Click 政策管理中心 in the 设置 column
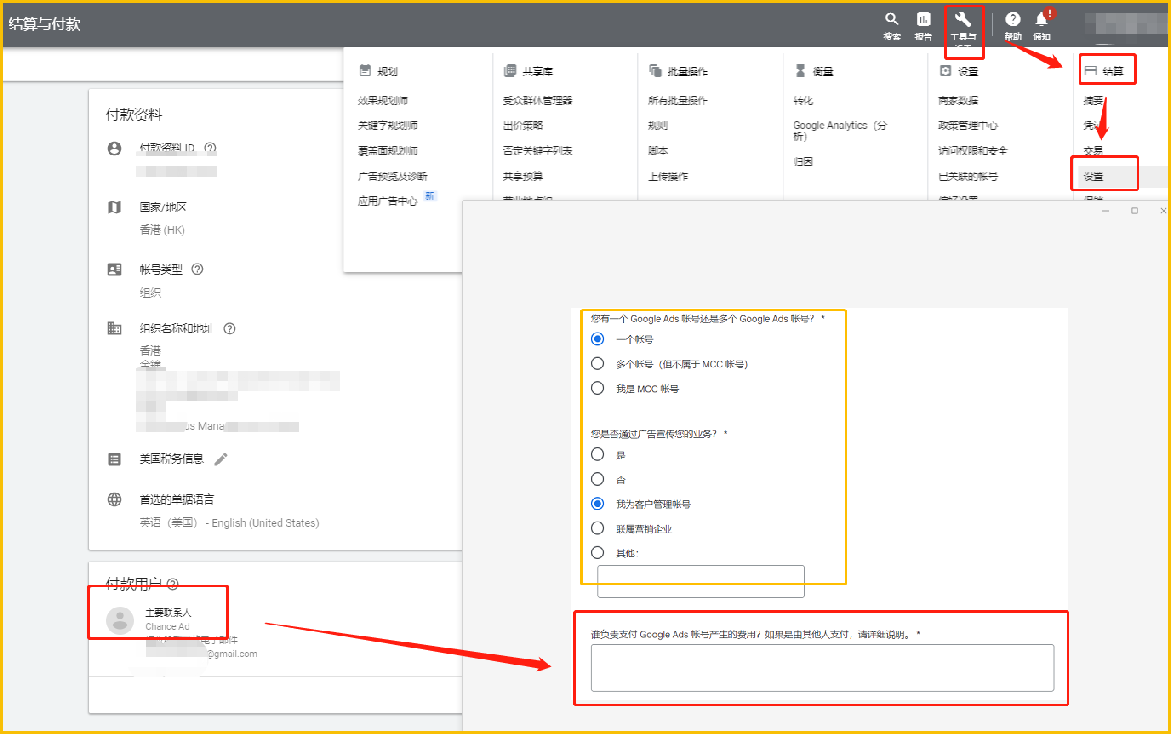 pyautogui.click(x=967, y=126)
